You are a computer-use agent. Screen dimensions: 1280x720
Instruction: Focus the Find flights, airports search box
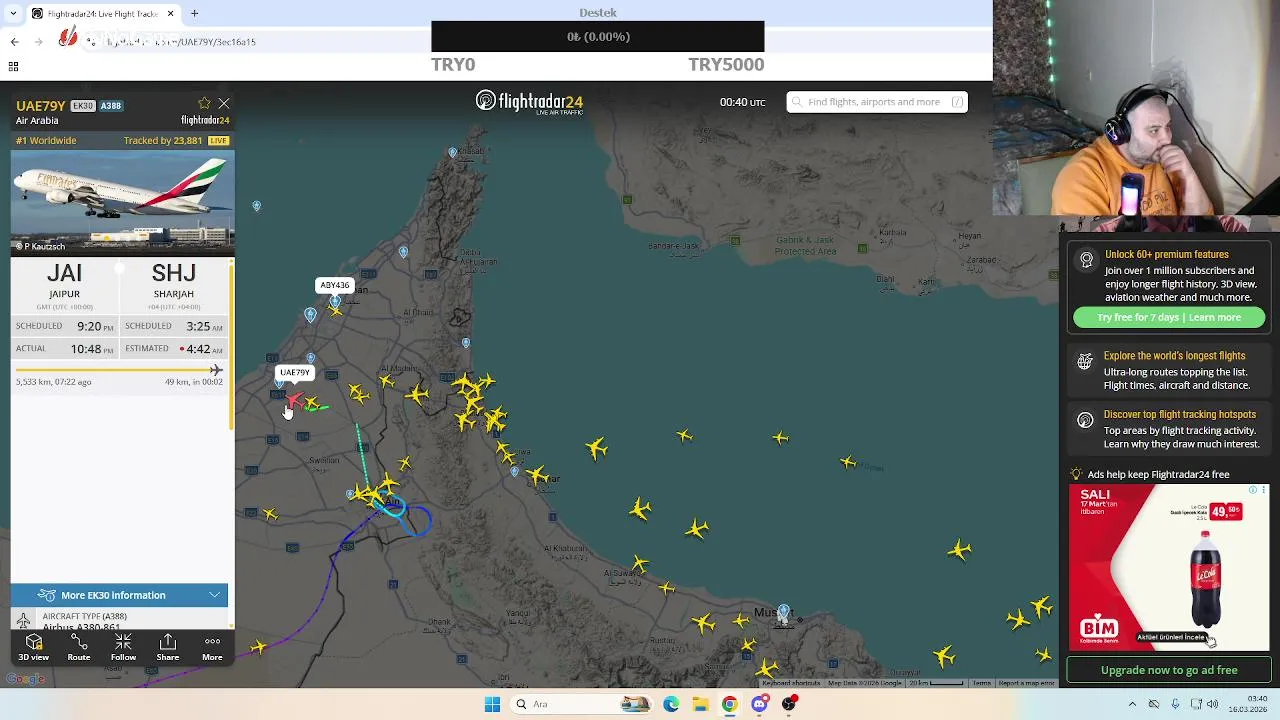click(877, 102)
